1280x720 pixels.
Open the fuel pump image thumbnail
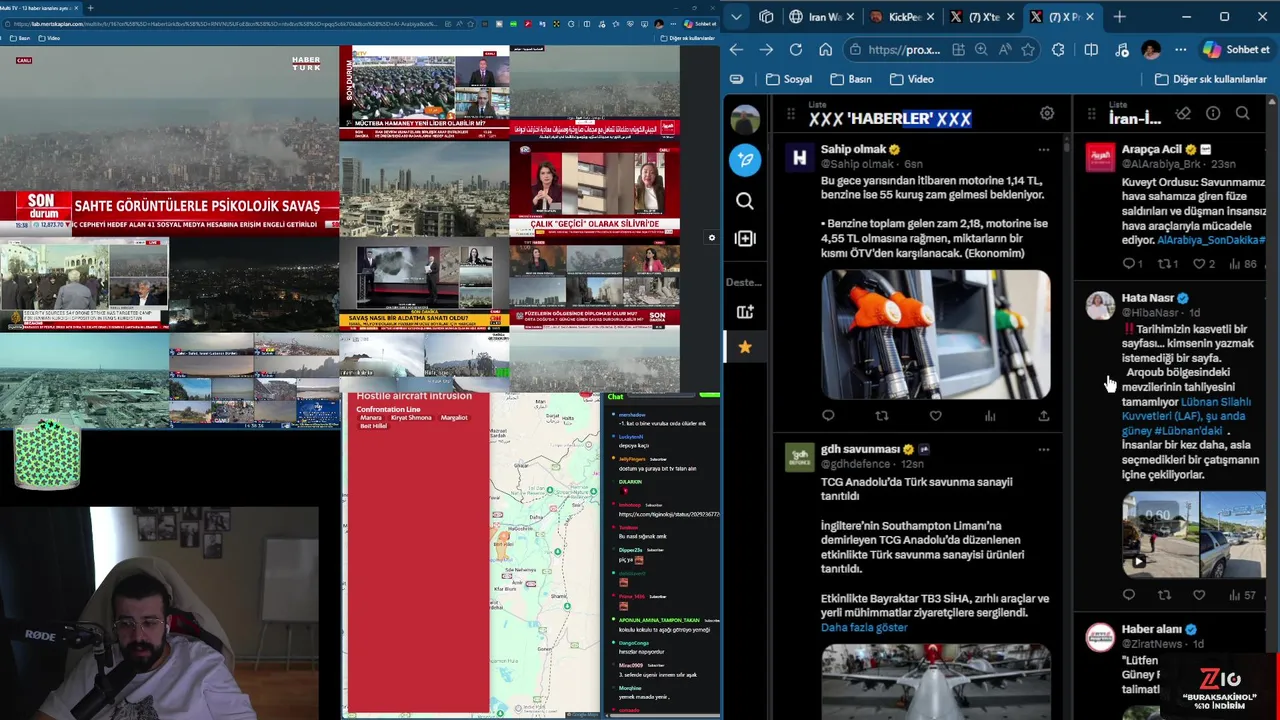point(936,335)
